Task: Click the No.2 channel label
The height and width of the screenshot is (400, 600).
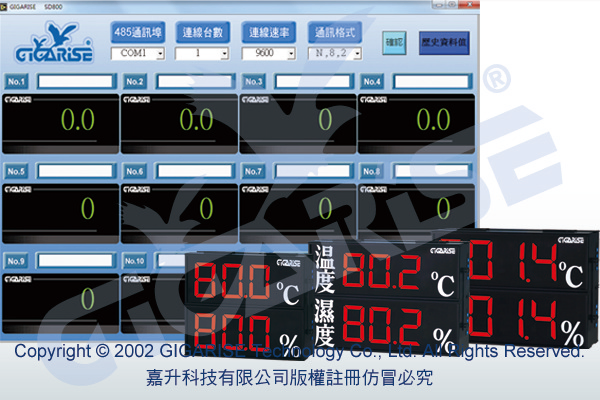Action: (x=136, y=81)
